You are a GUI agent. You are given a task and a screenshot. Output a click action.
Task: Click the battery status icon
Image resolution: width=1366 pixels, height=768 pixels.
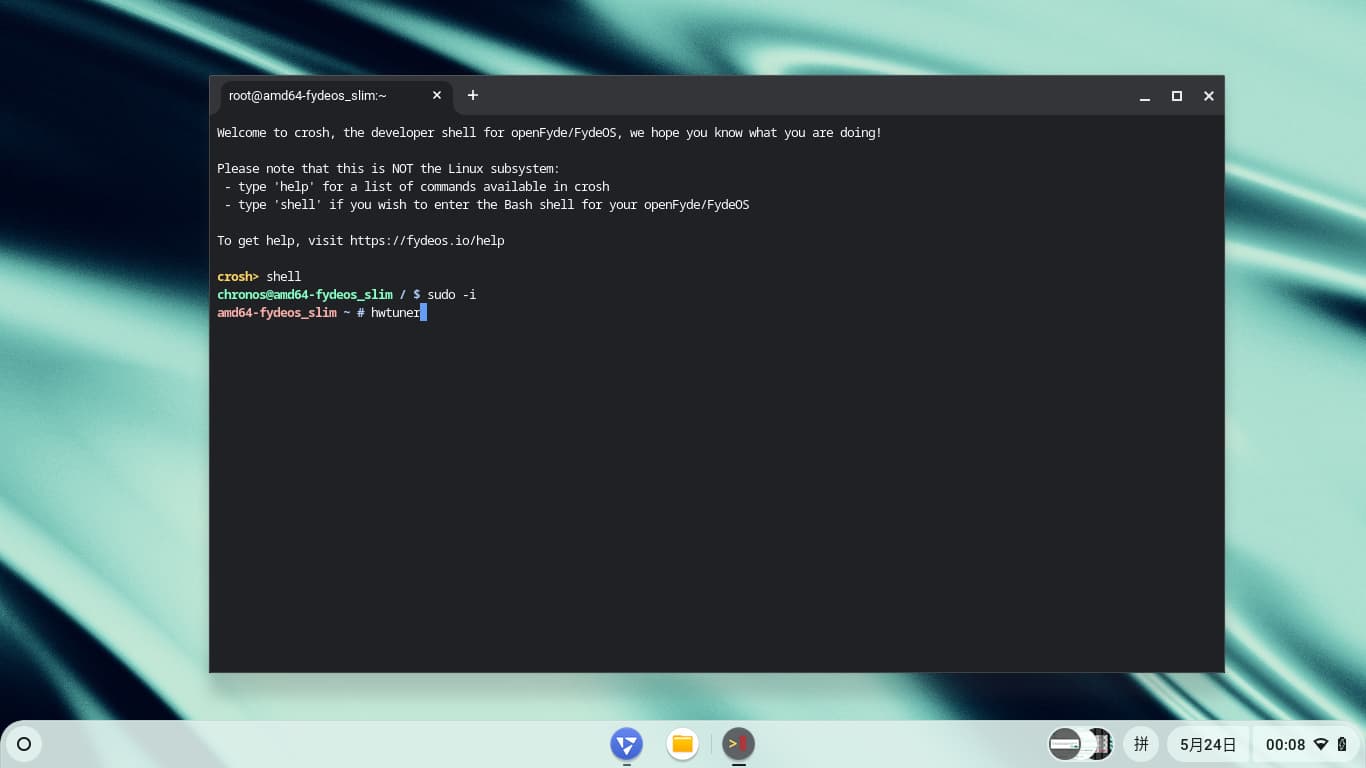1342,744
